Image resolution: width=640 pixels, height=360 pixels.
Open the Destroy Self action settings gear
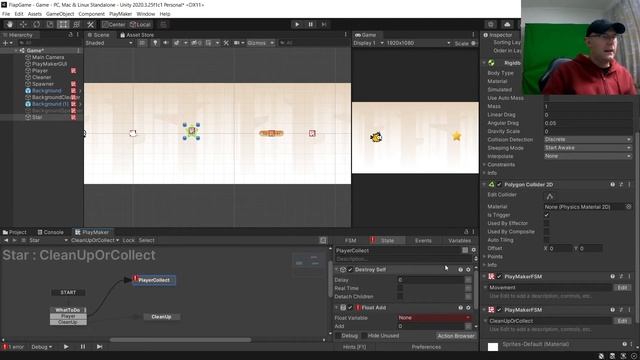tap(468, 270)
